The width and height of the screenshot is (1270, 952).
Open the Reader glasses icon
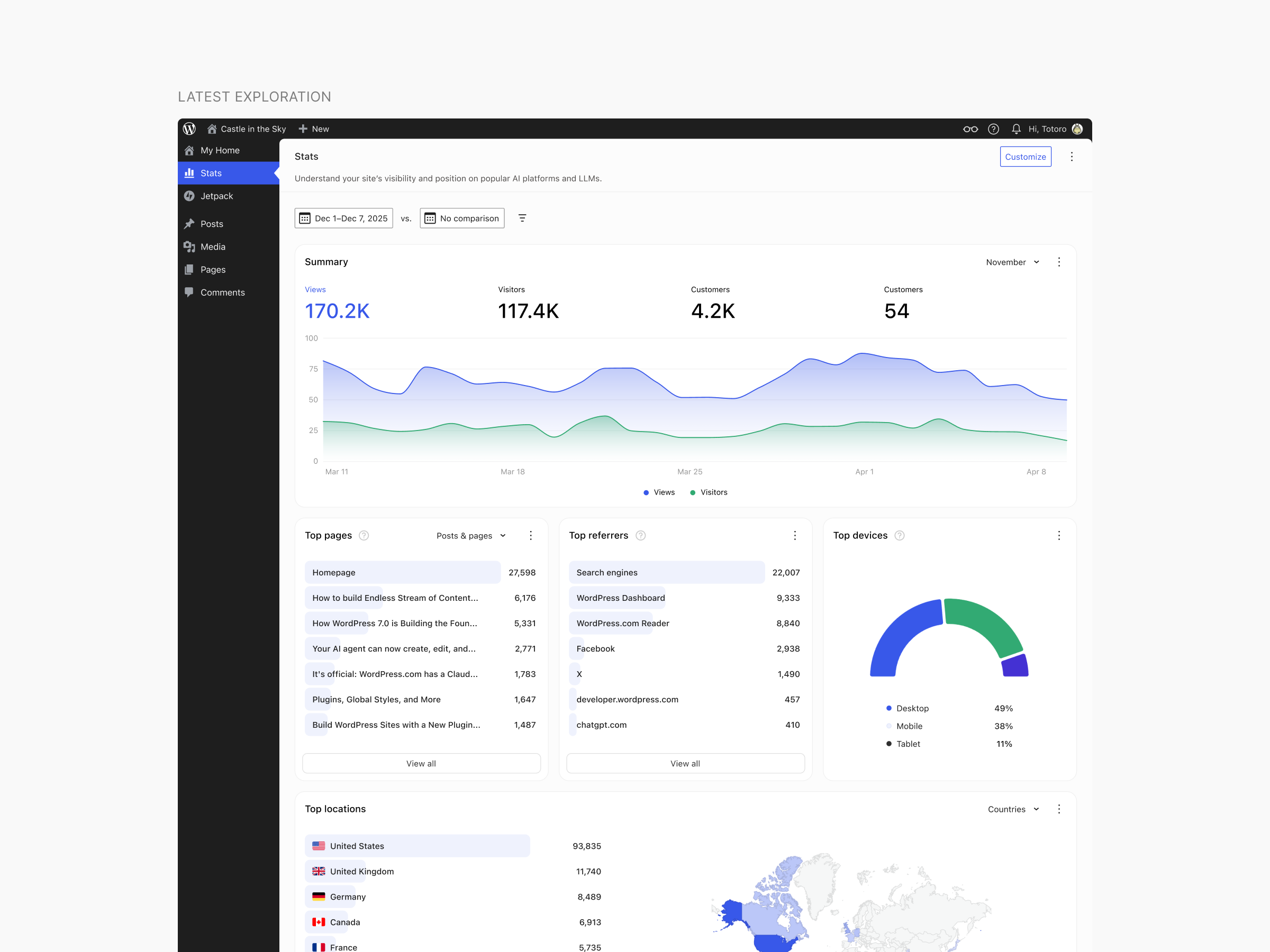point(970,129)
